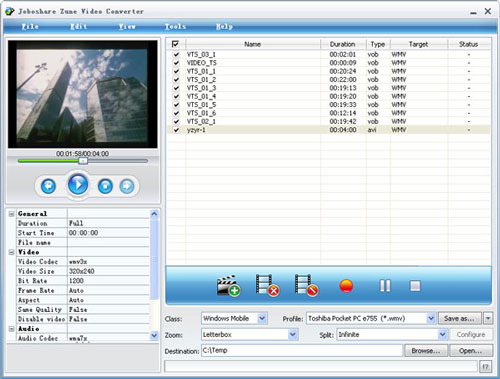
Task: Click the Remove selected file icon
Action: point(267,286)
